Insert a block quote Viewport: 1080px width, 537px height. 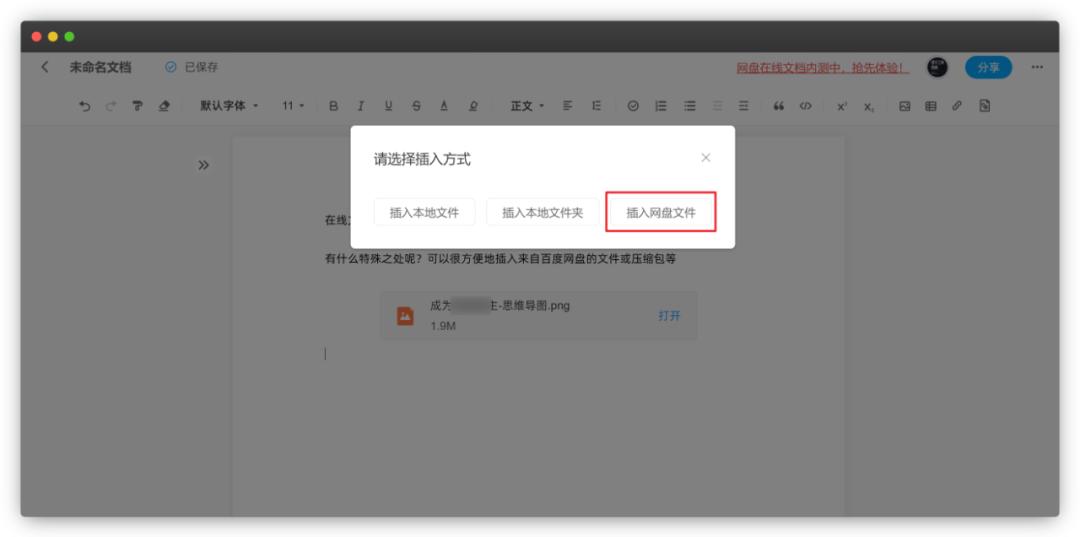click(x=779, y=106)
